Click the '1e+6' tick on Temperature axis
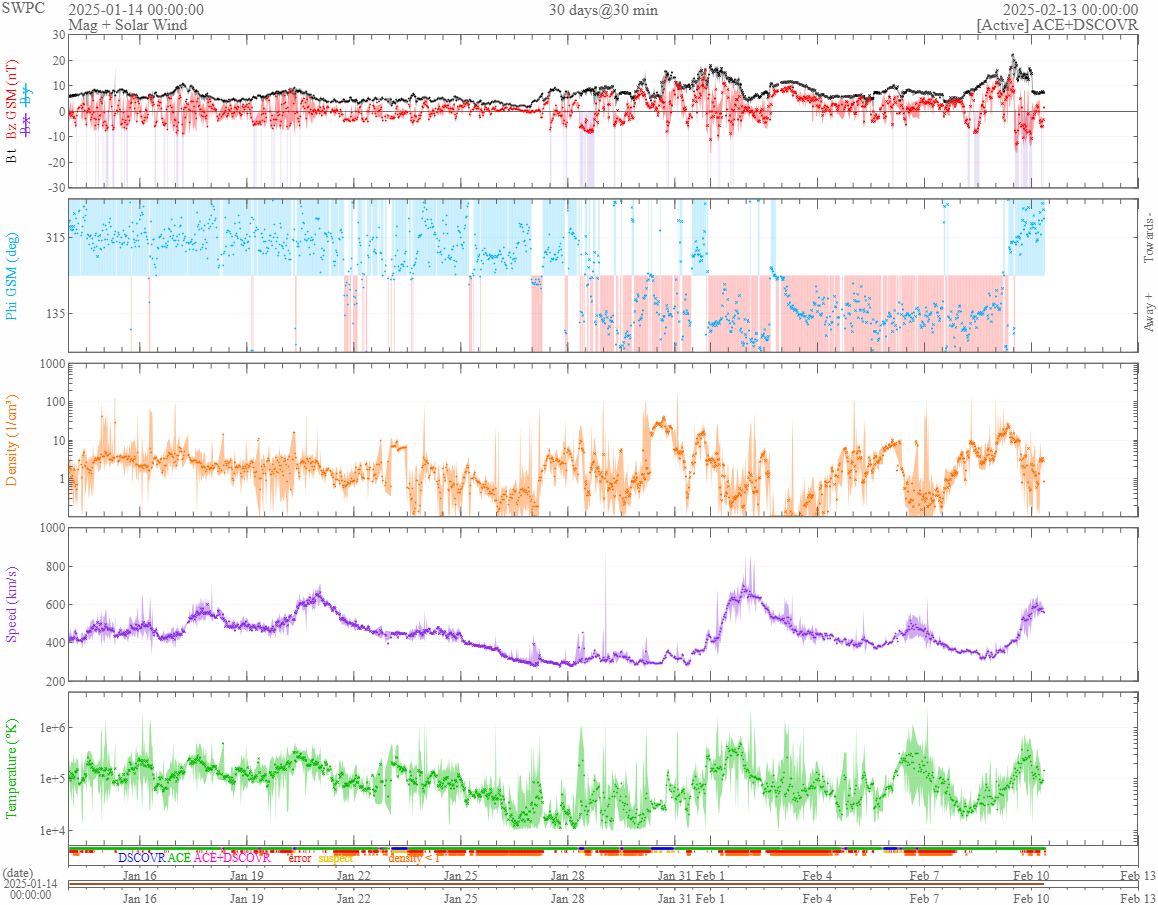The height and width of the screenshot is (905, 1158). coord(52,728)
